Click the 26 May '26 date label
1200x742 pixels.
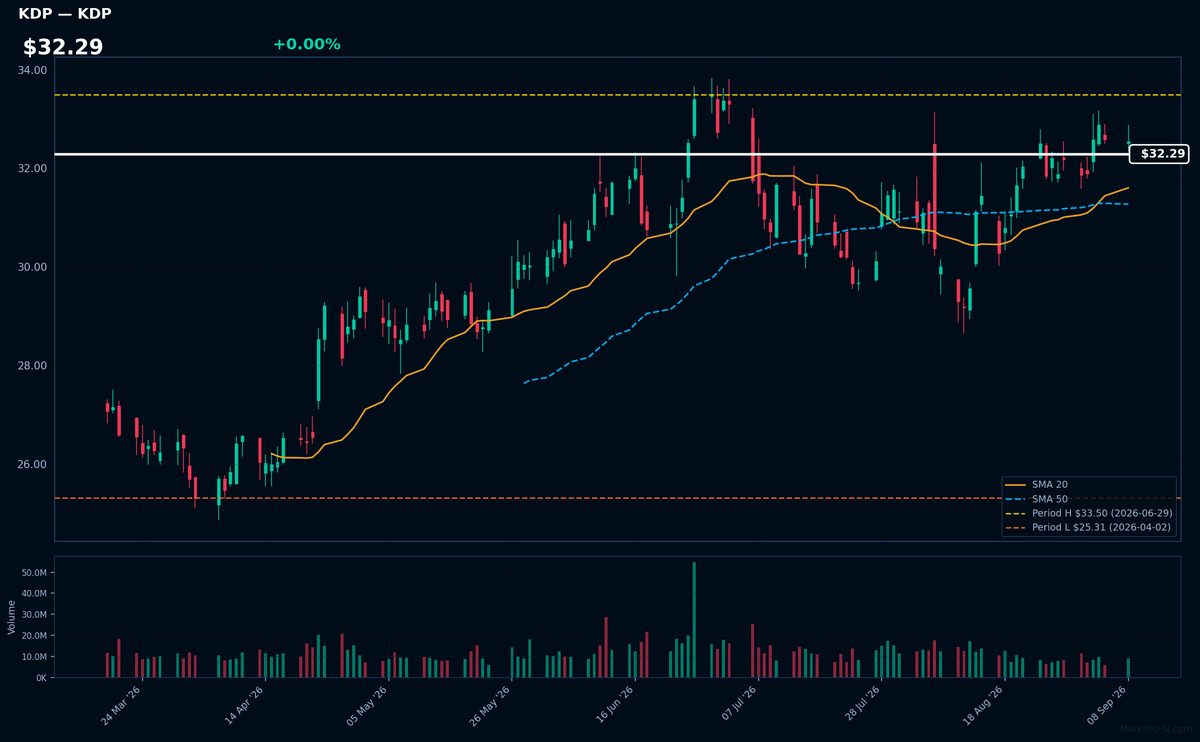[491, 705]
